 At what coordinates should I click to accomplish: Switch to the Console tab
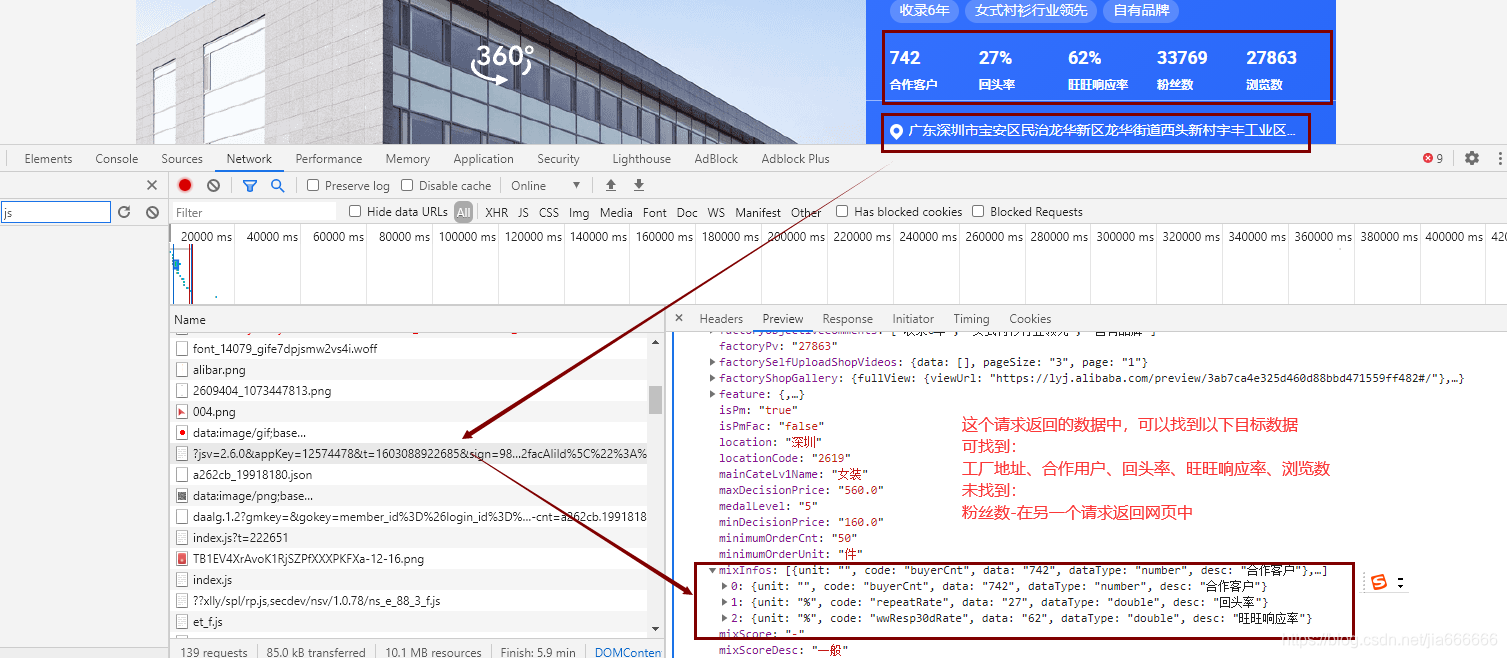pos(117,158)
